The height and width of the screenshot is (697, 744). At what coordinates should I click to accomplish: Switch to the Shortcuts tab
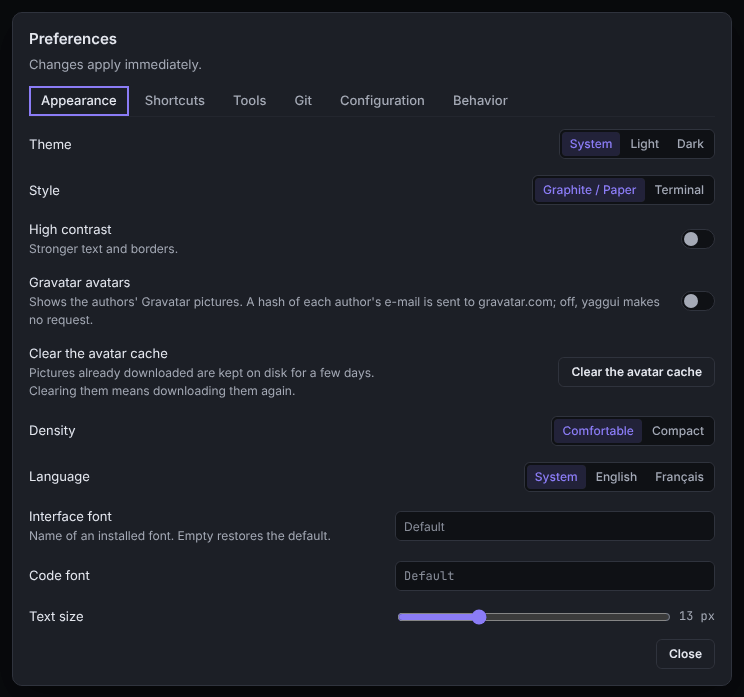pyautogui.click(x=175, y=101)
